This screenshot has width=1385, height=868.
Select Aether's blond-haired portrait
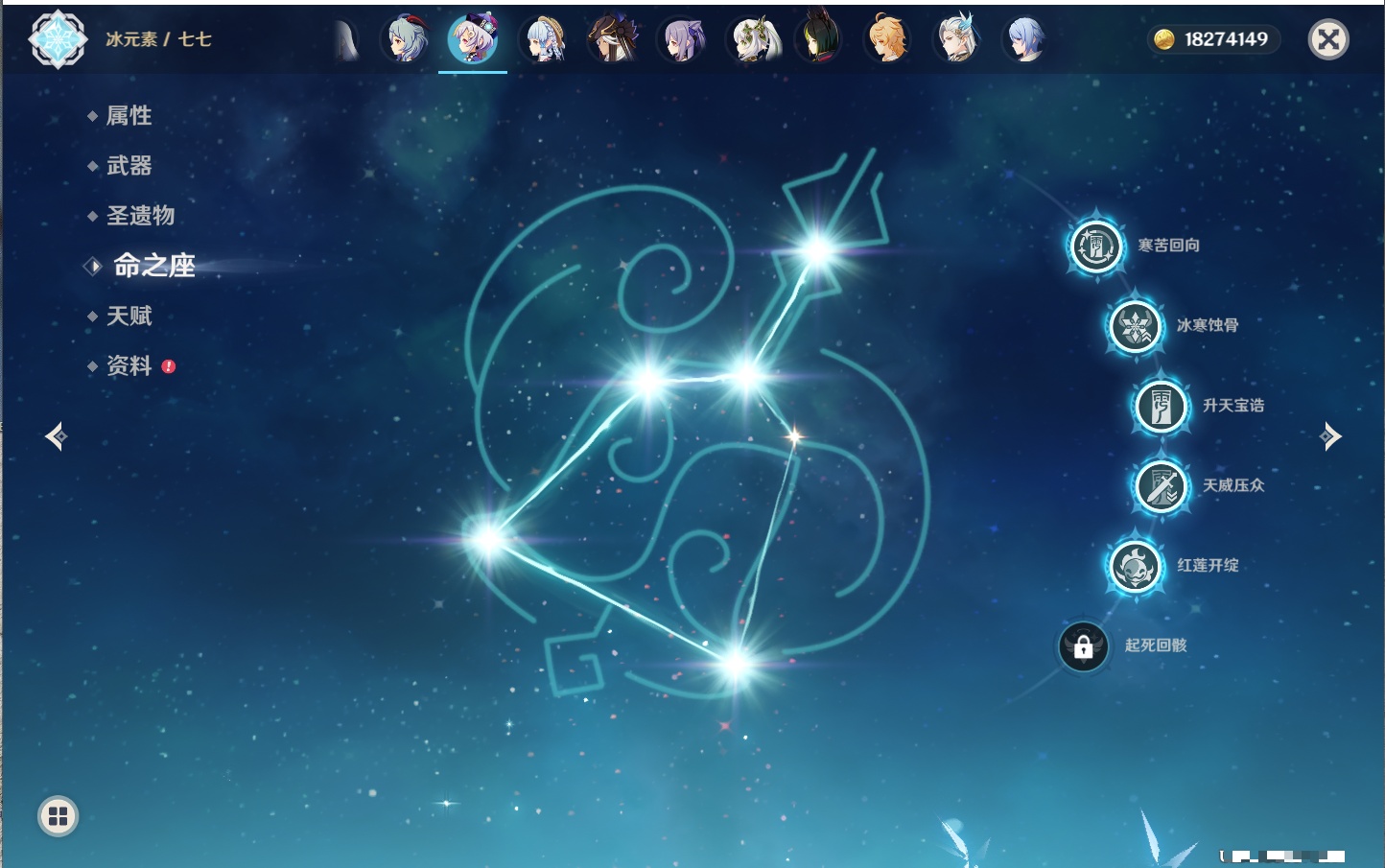889,39
